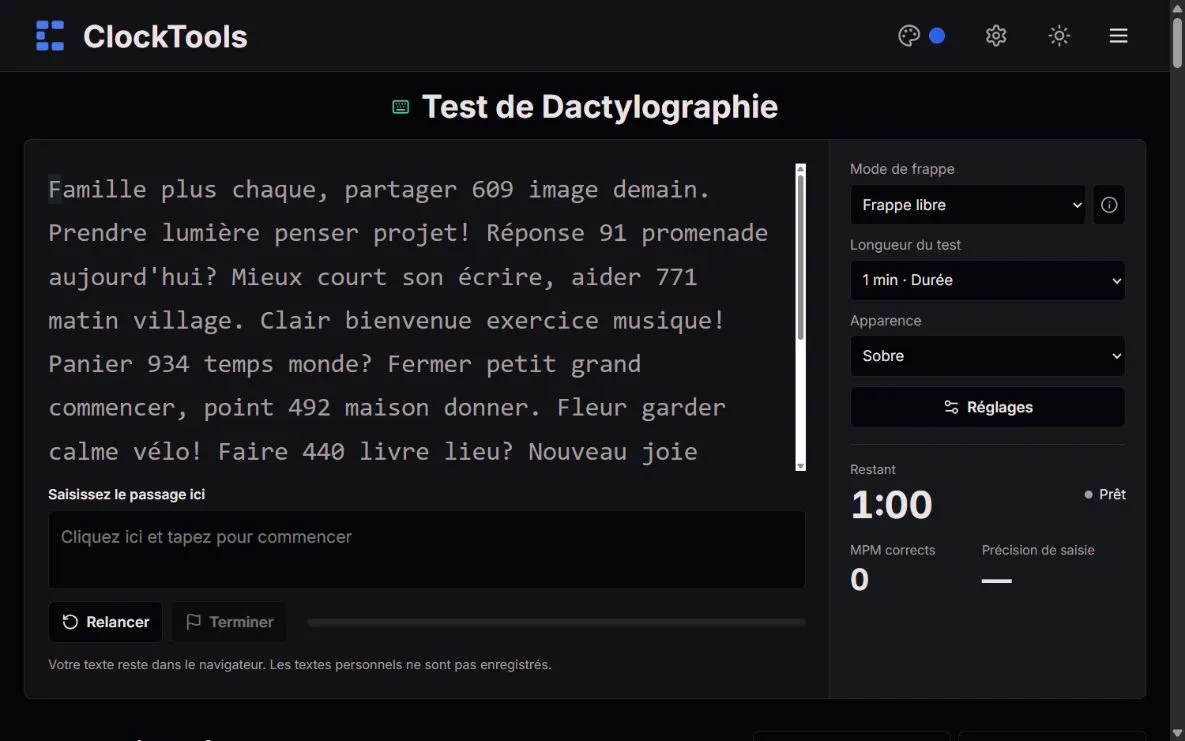Click the Réglages button
The width and height of the screenshot is (1185, 741).
click(x=987, y=408)
